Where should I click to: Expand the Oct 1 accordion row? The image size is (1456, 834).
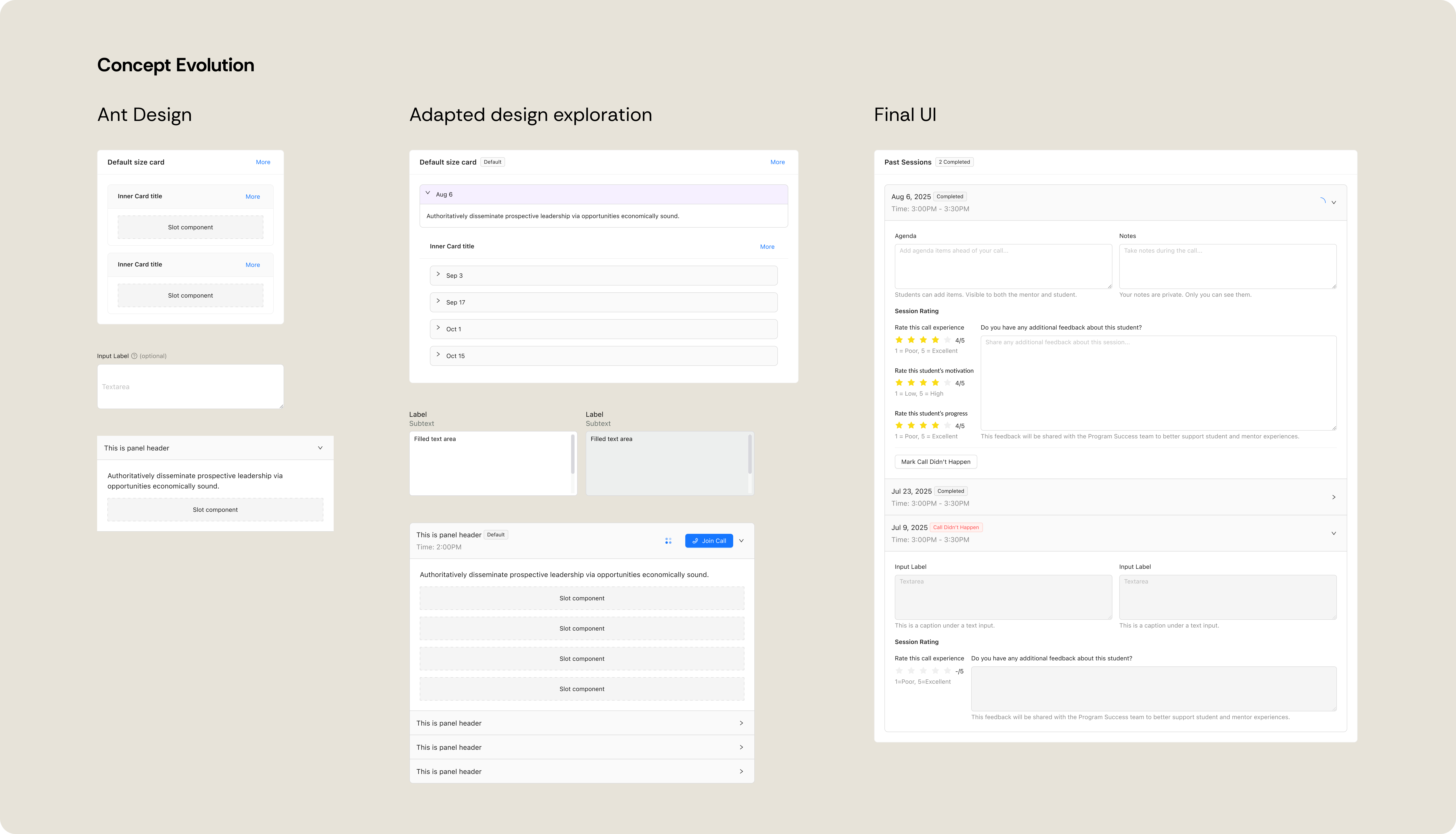pyautogui.click(x=604, y=329)
